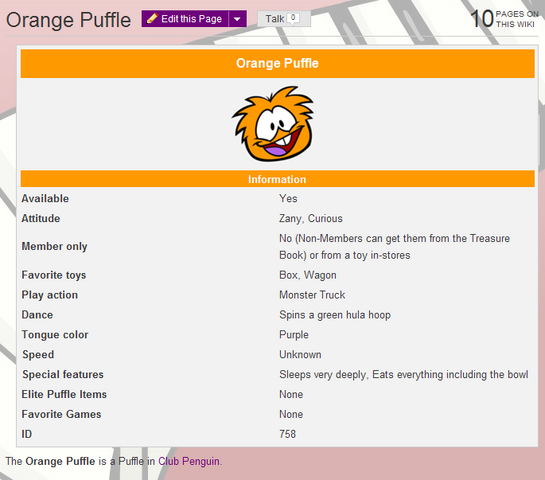545x480 pixels.
Task: Select the 'Yes' value text
Action: pos(288,198)
